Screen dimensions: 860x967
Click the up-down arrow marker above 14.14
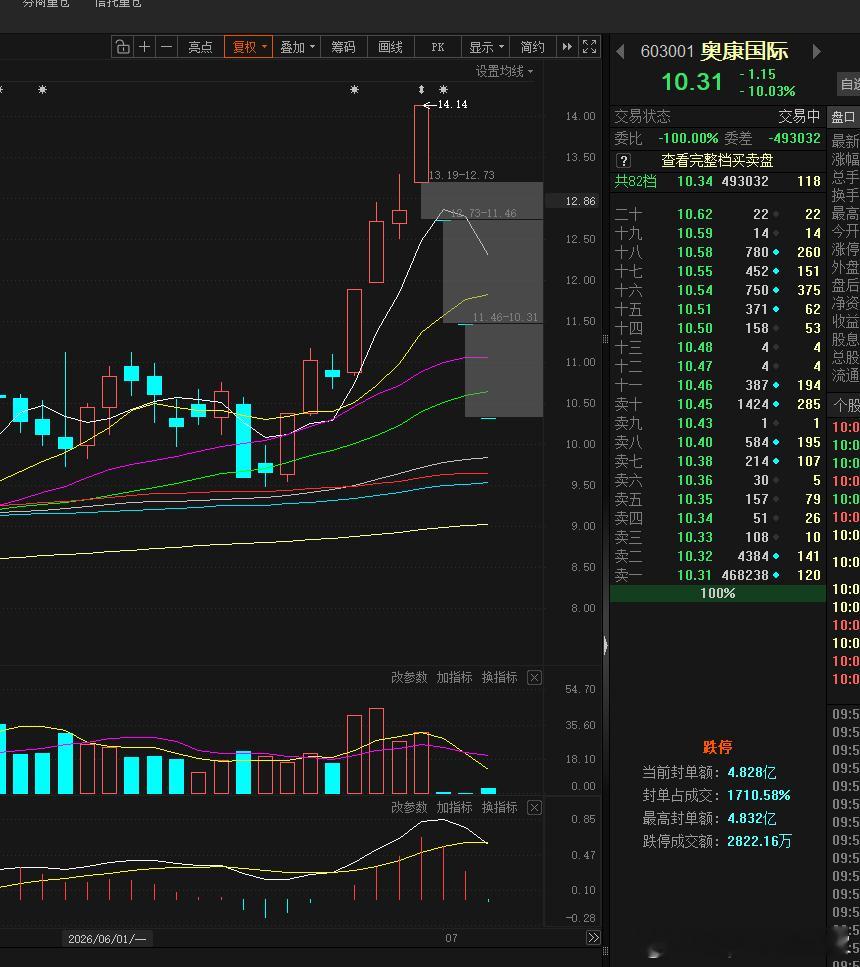(x=421, y=90)
